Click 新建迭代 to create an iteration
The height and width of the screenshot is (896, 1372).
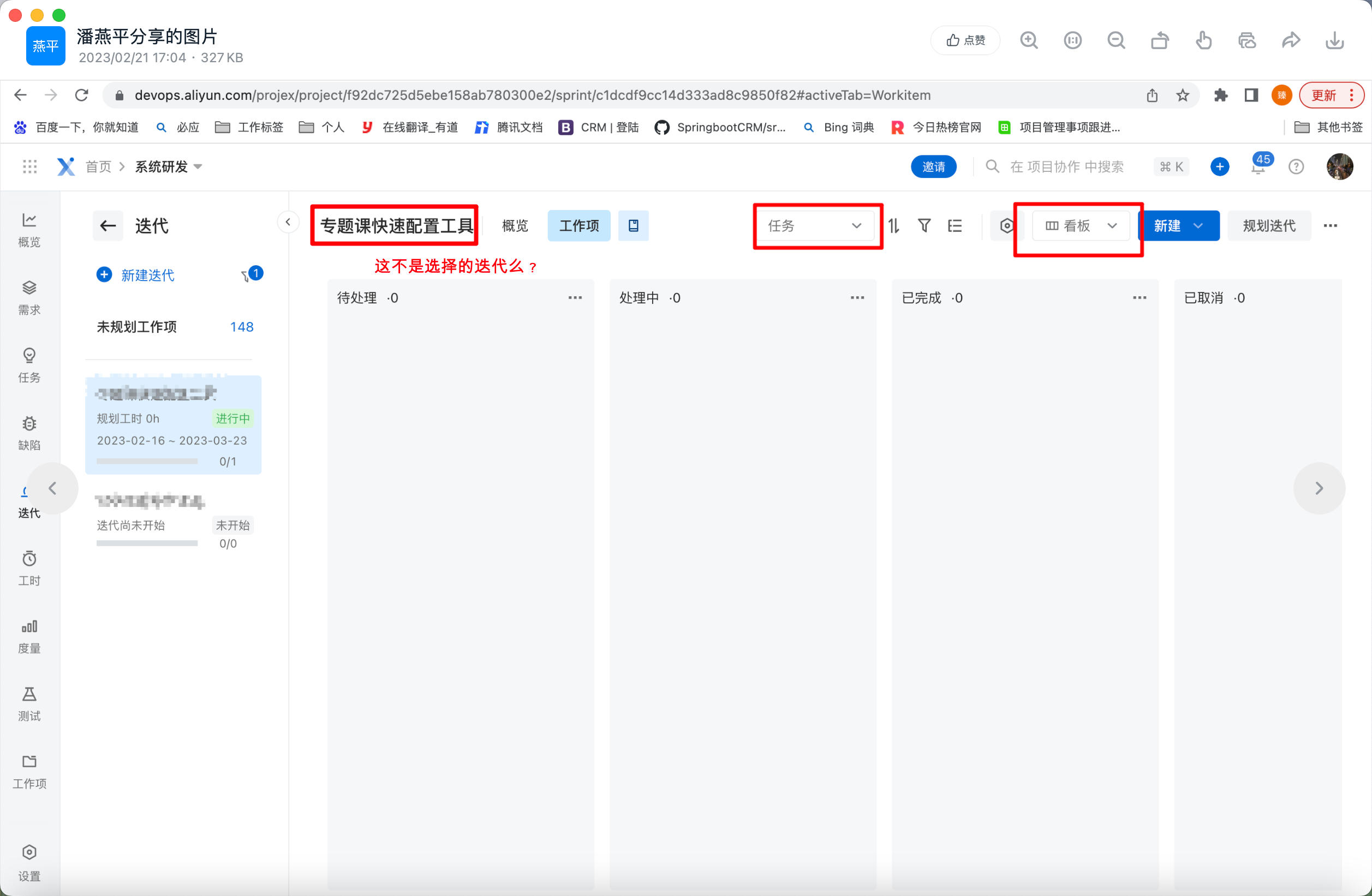click(x=135, y=275)
